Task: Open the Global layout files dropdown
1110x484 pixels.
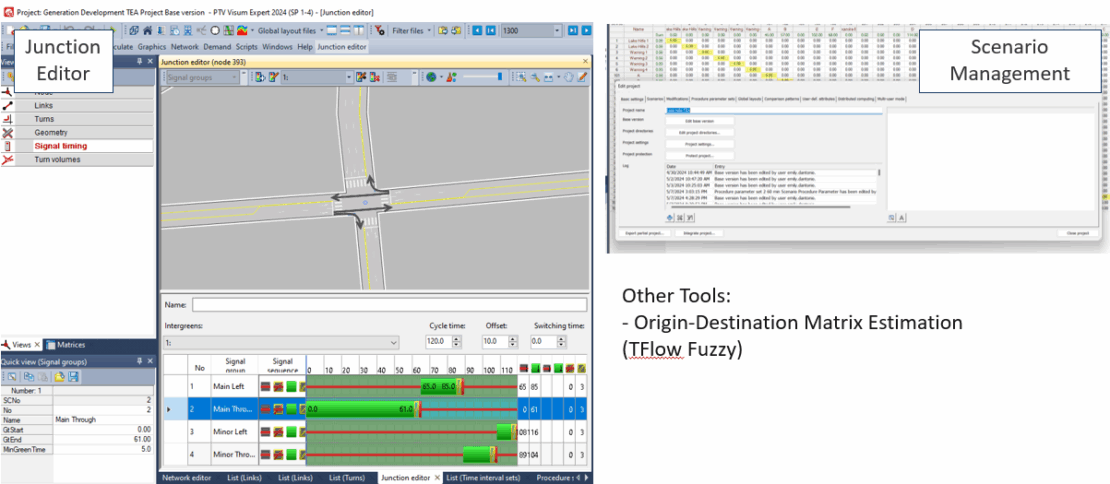Action: coord(321,30)
